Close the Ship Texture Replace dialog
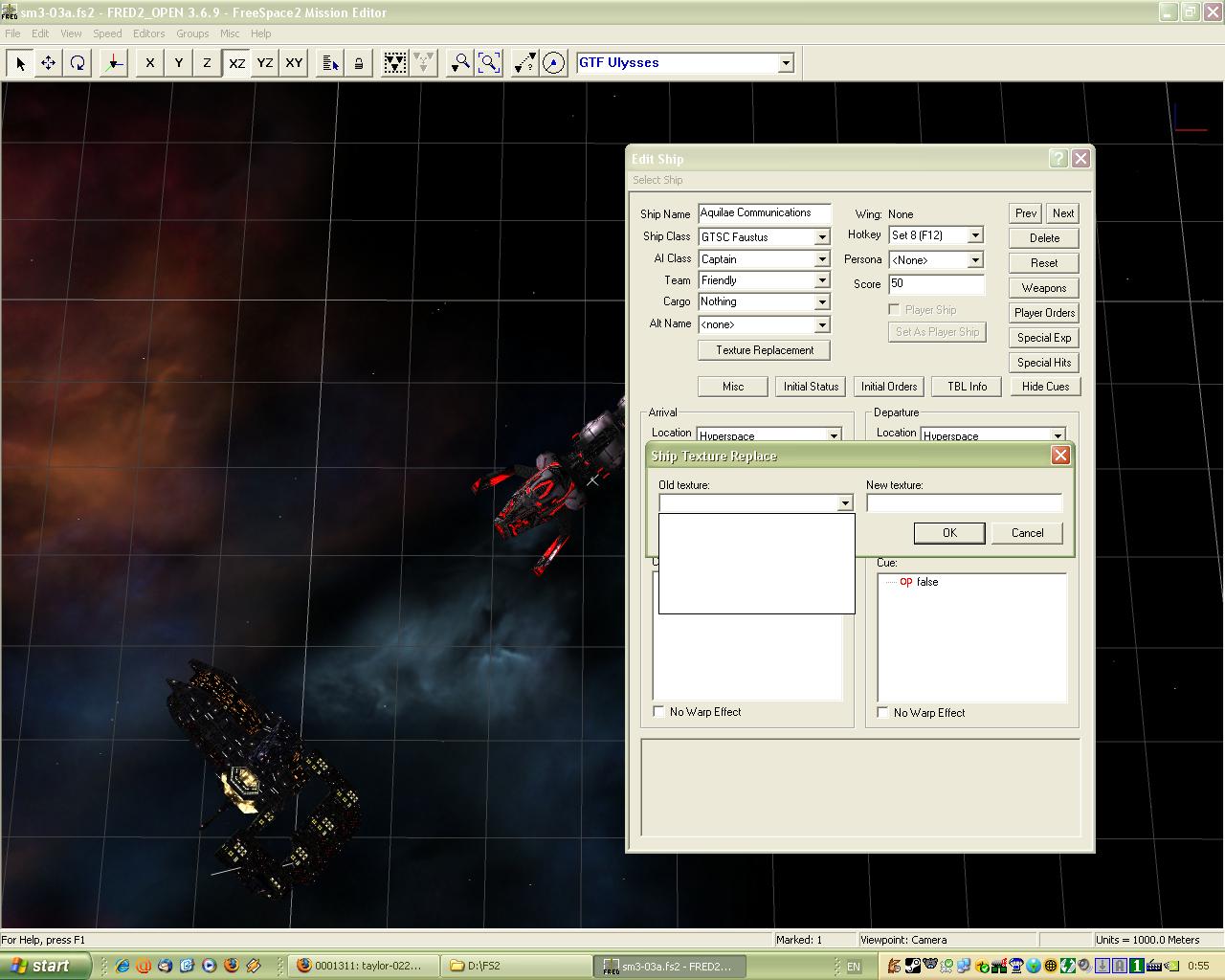The image size is (1225, 980). [x=1060, y=456]
